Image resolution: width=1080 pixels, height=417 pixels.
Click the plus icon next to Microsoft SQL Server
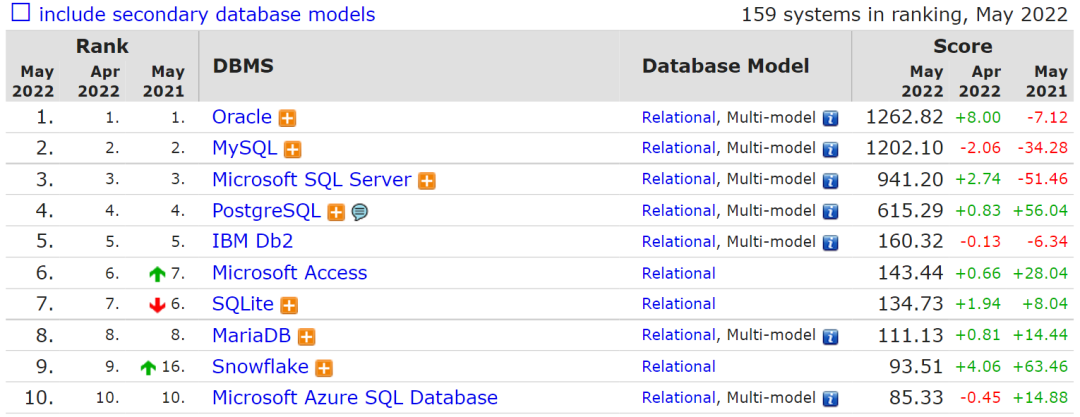click(427, 181)
